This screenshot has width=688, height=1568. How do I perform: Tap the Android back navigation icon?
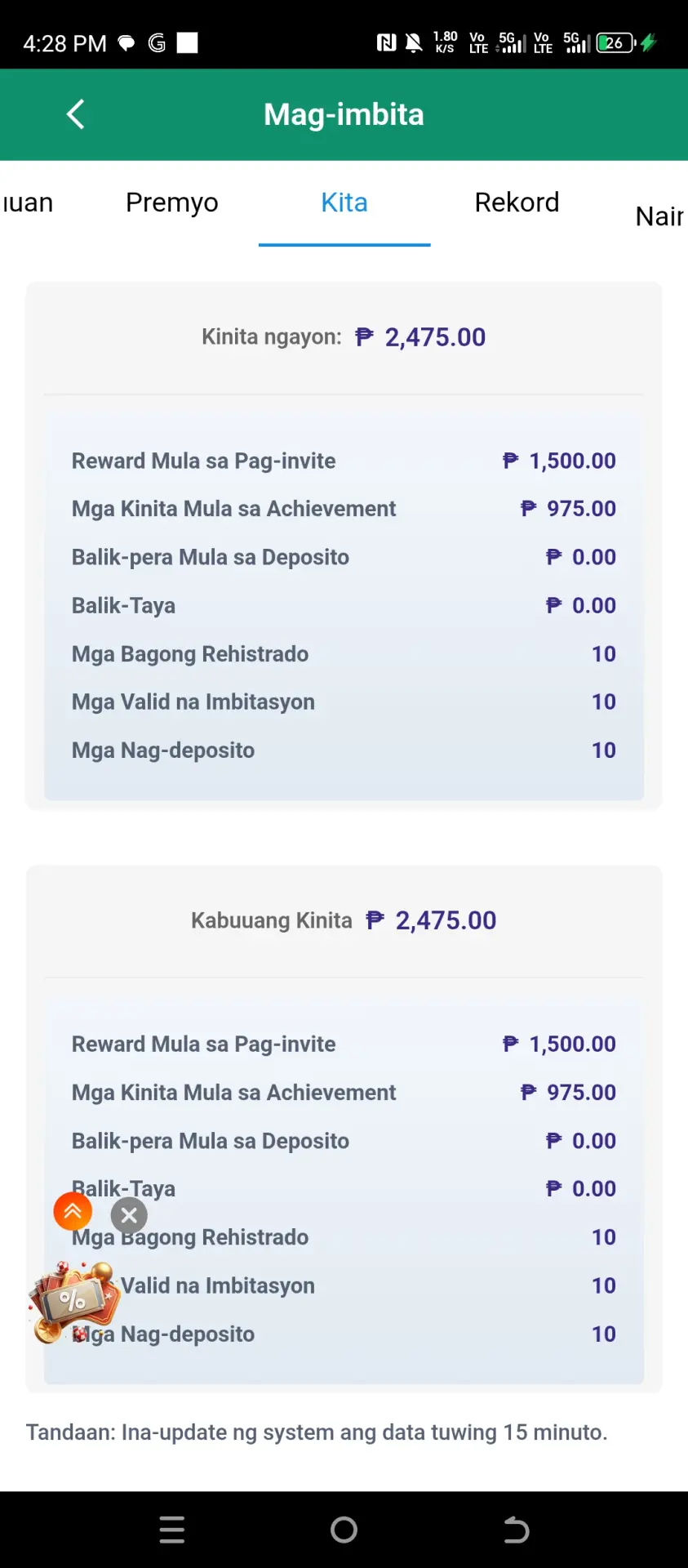(516, 1530)
